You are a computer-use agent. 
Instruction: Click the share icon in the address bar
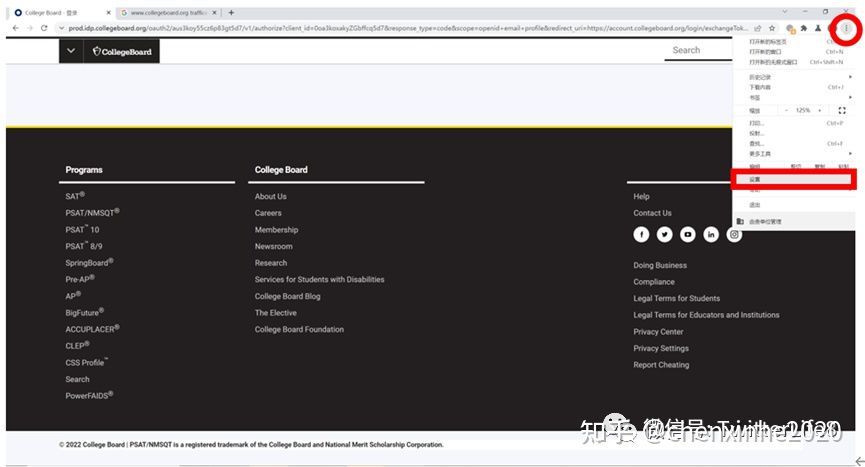point(758,28)
